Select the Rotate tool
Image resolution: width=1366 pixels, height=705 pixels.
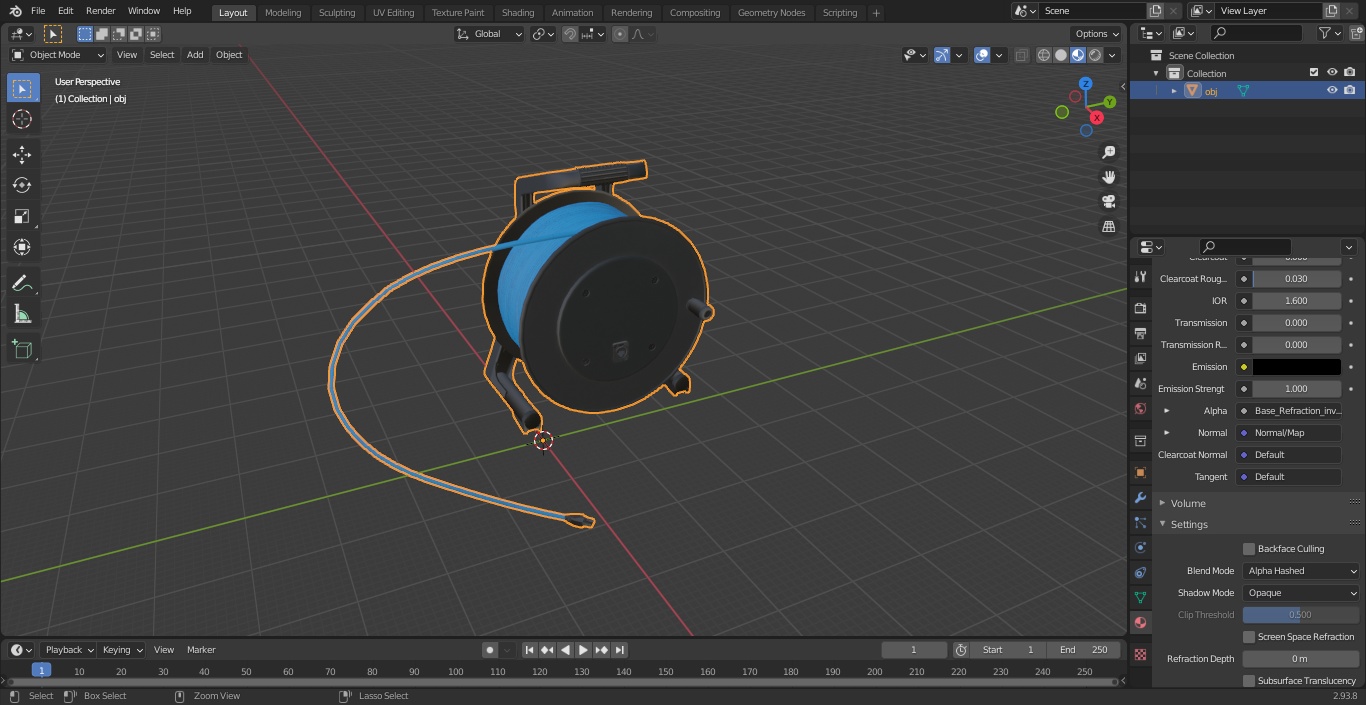(x=22, y=185)
